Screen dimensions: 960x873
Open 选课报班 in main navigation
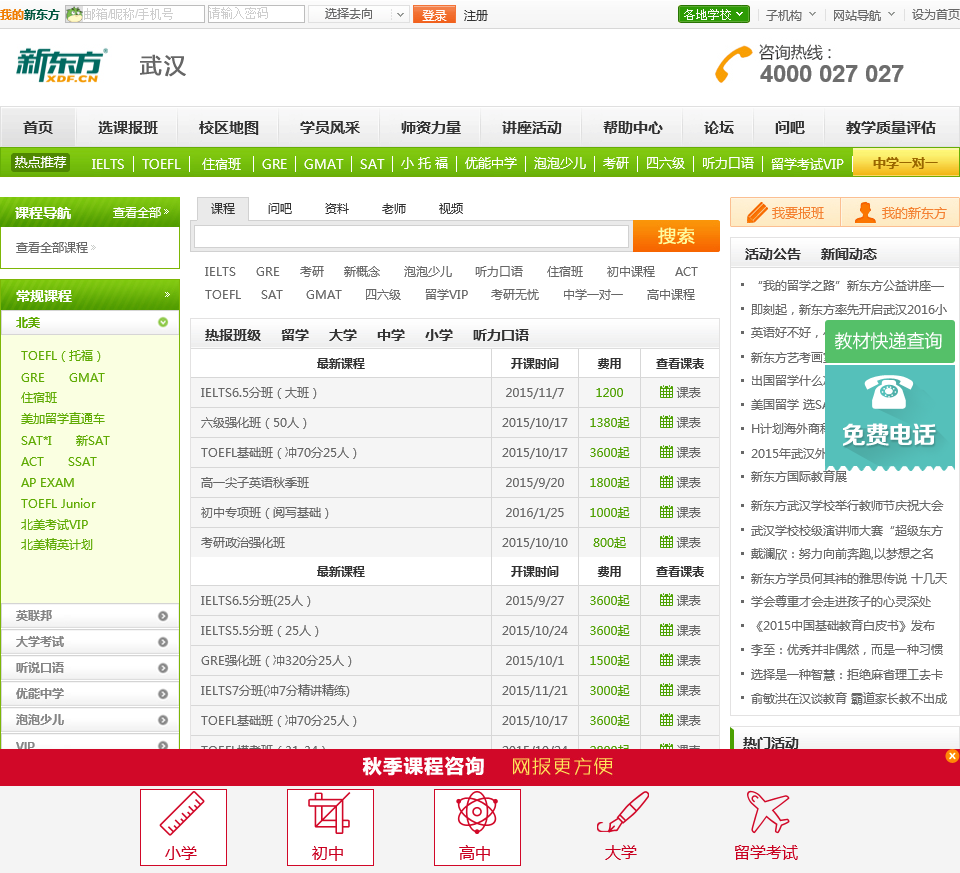[x=127, y=127]
